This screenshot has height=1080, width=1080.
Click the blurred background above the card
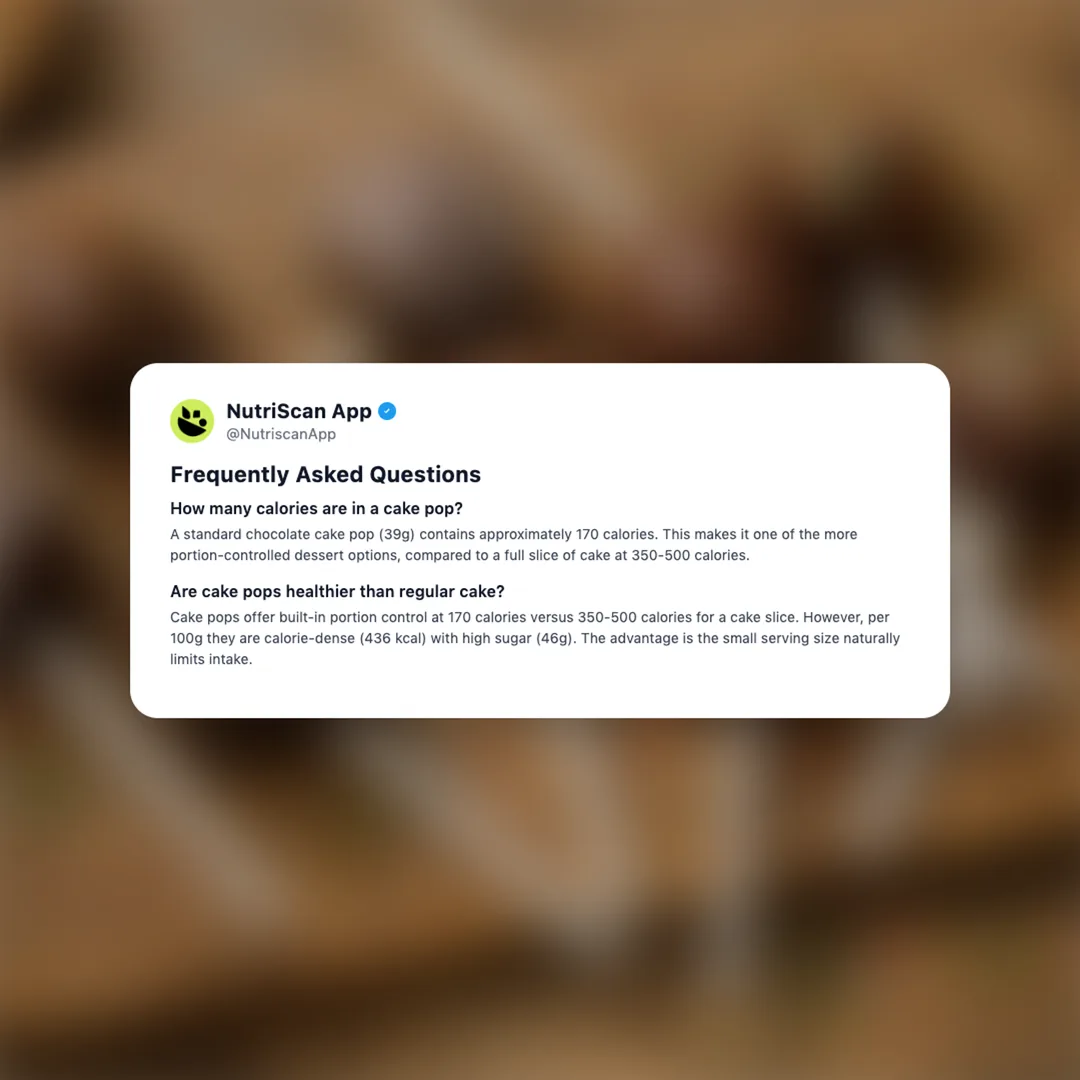(540, 179)
